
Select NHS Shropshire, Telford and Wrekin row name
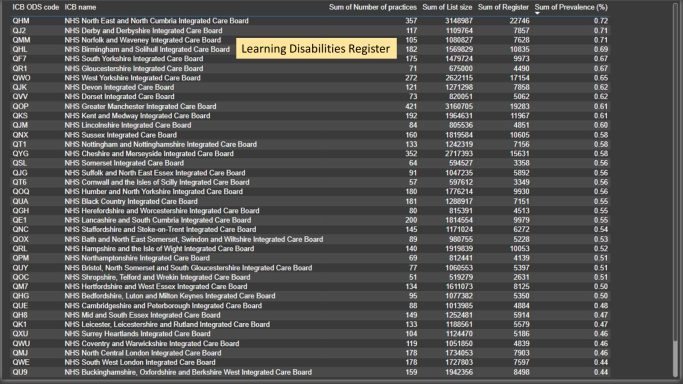[x=158, y=277]
